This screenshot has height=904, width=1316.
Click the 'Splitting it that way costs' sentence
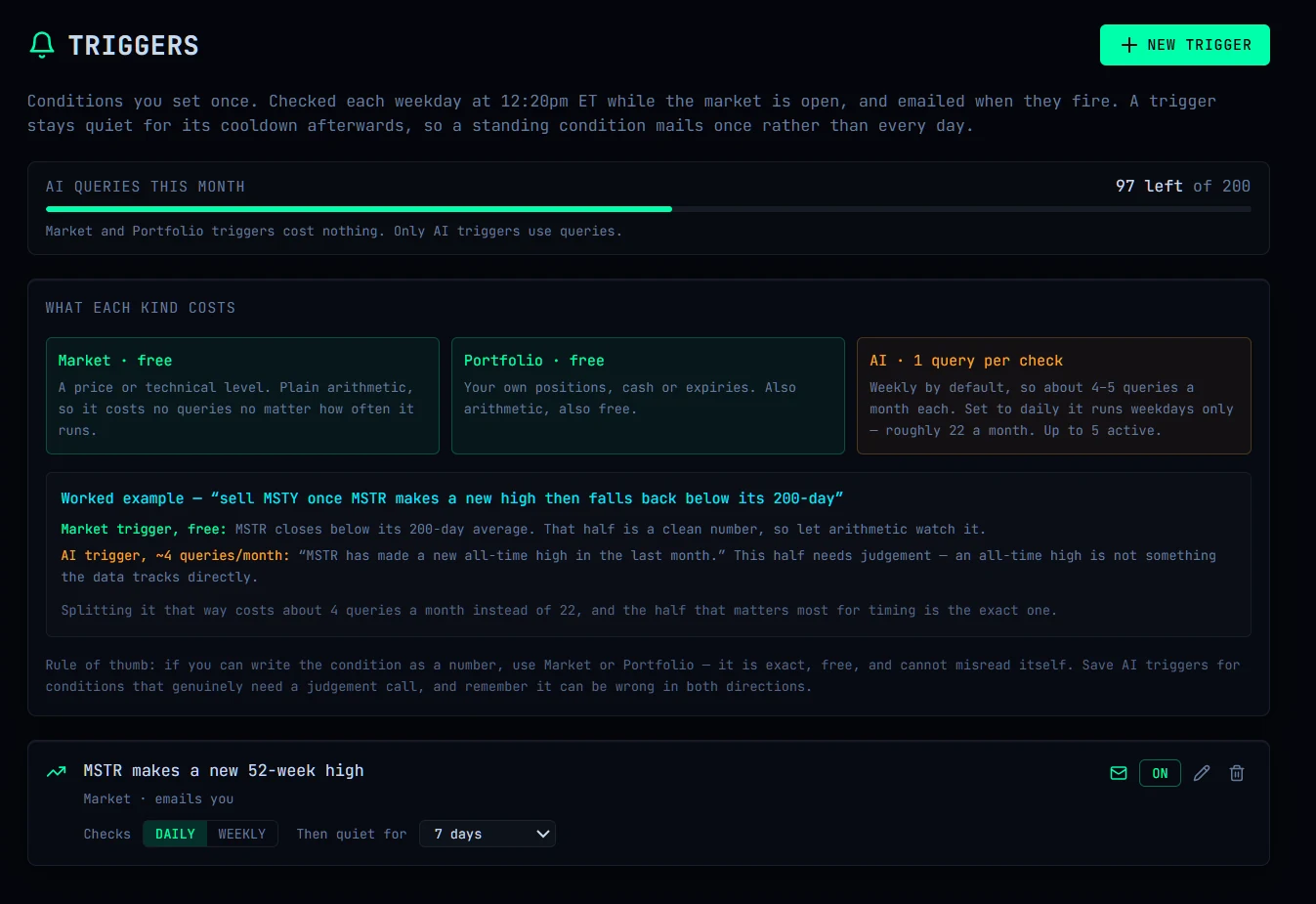pyautogui.click(x=559, y=610)
